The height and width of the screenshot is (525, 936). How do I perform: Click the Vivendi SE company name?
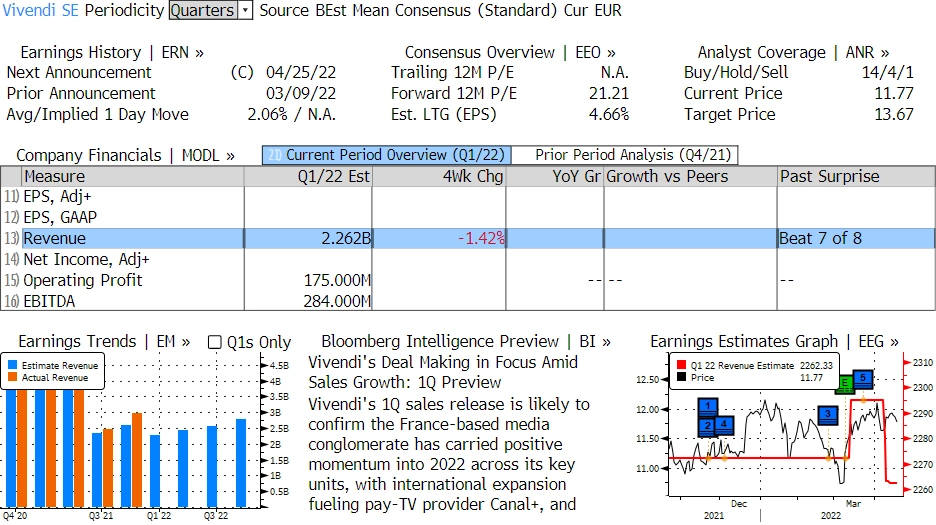[x=41, y=10]
